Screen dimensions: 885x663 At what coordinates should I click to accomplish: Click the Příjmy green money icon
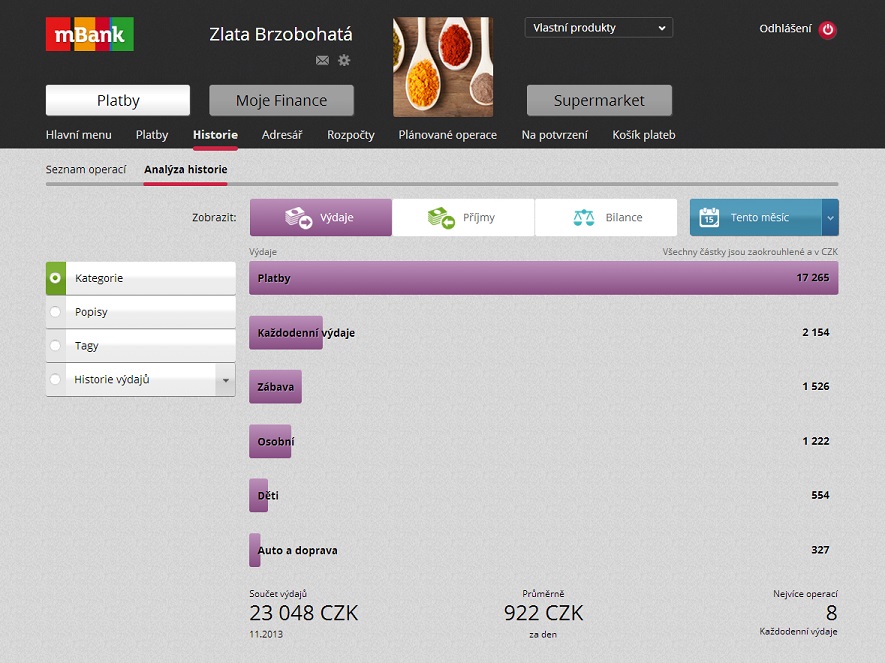coord(441,217)
